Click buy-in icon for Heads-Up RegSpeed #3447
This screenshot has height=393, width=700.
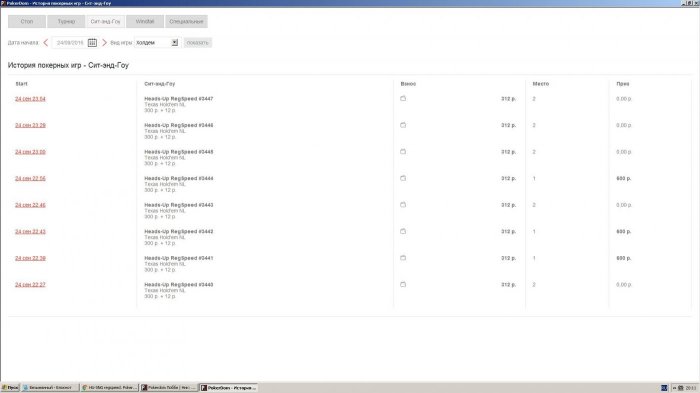(403, 98)
